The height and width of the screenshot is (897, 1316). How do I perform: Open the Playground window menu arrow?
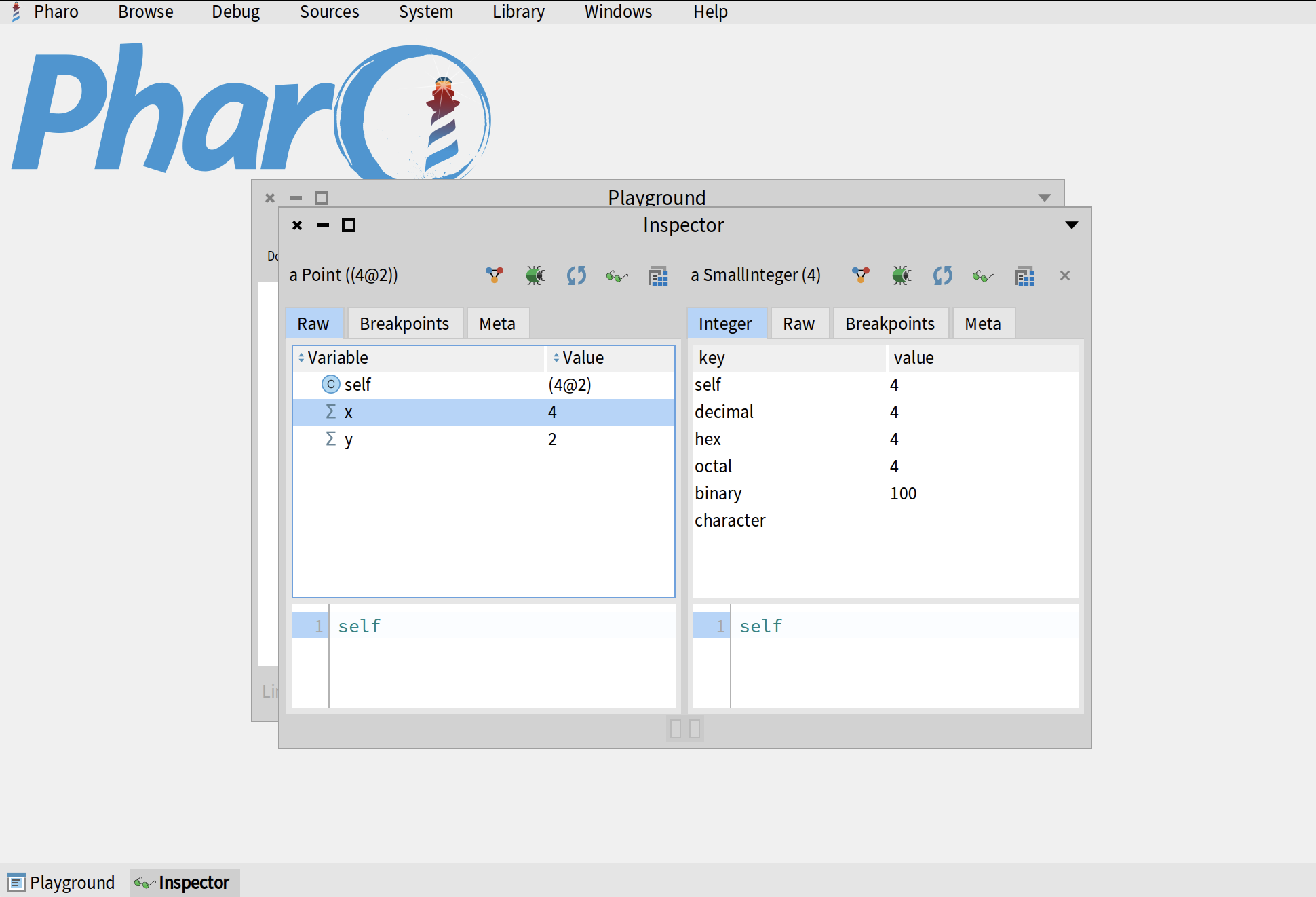[1045, 198]
